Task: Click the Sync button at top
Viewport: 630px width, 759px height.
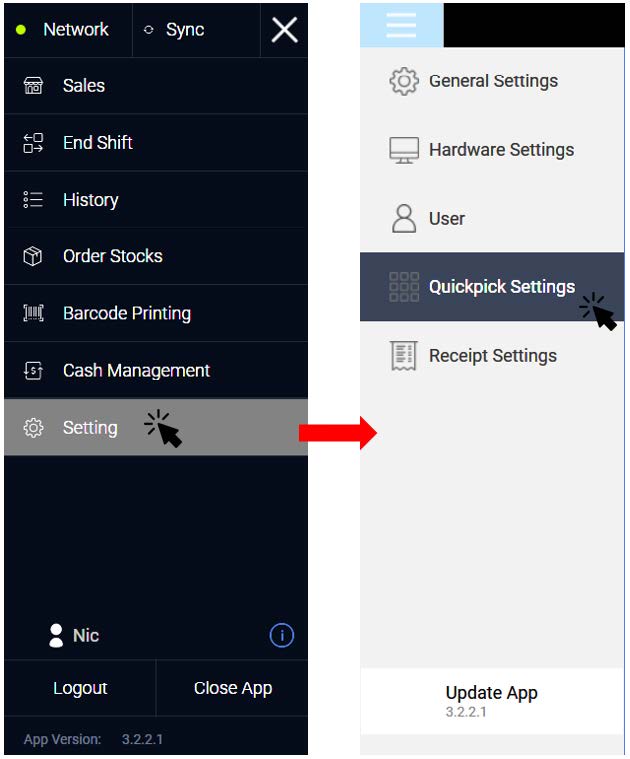Action: (196, 30)
